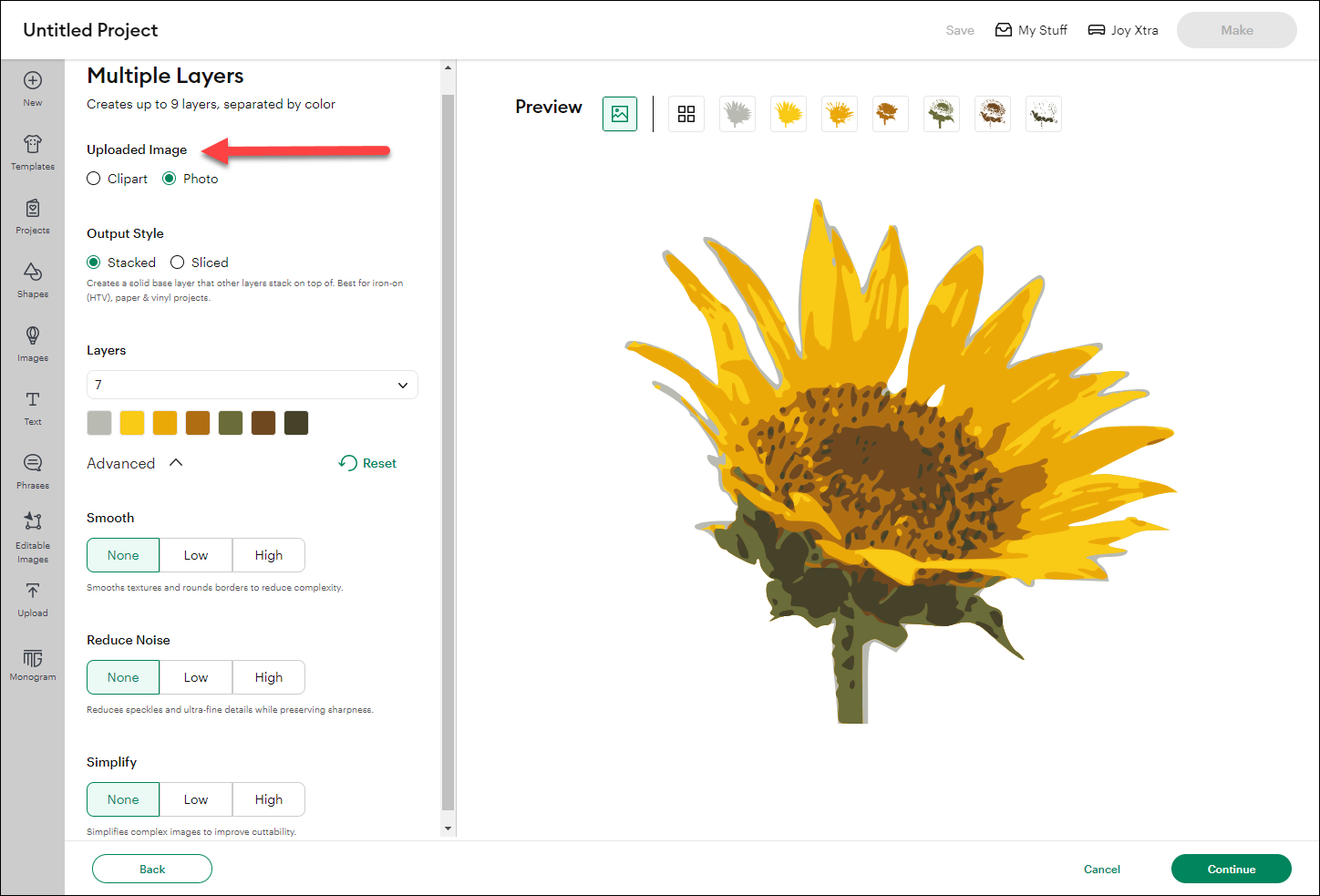Open My Stuff from the top bar
1320x896 pixels.
coord(1031,29)
